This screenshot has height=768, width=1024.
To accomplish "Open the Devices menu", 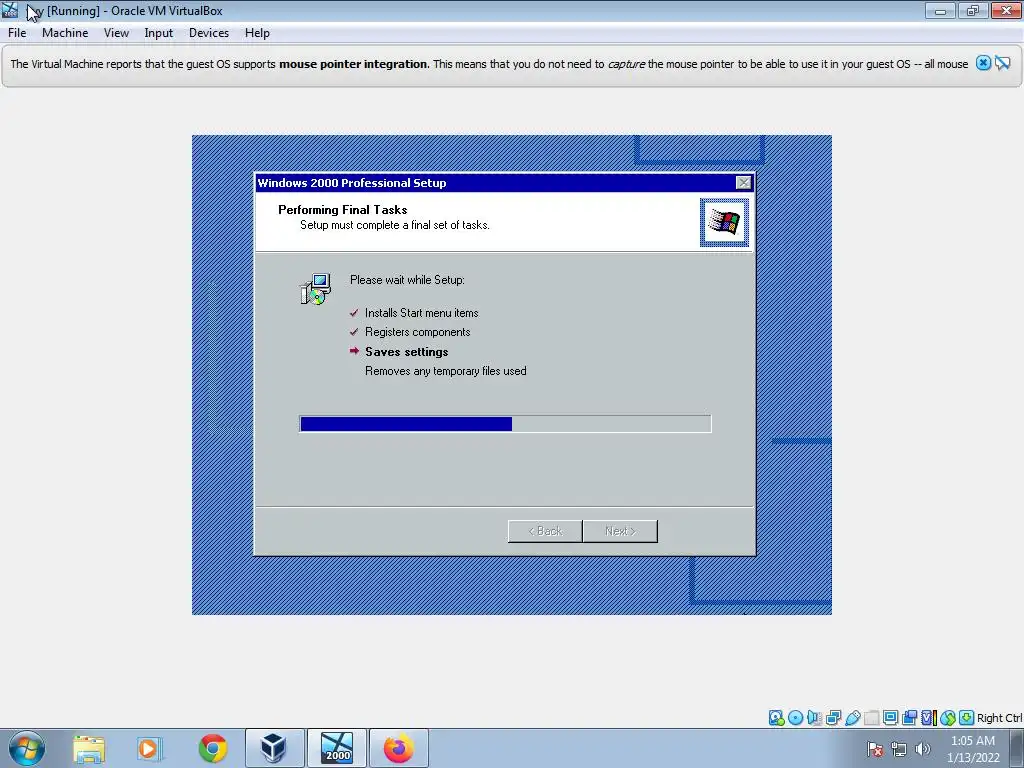I will tap(209, 33).
